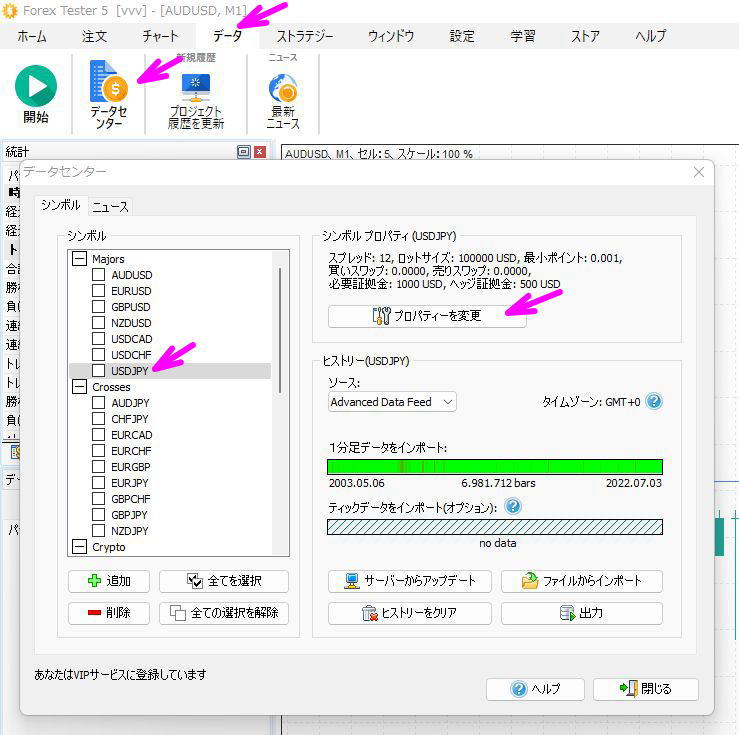Click the tick data import help icon

click(513, 506)
